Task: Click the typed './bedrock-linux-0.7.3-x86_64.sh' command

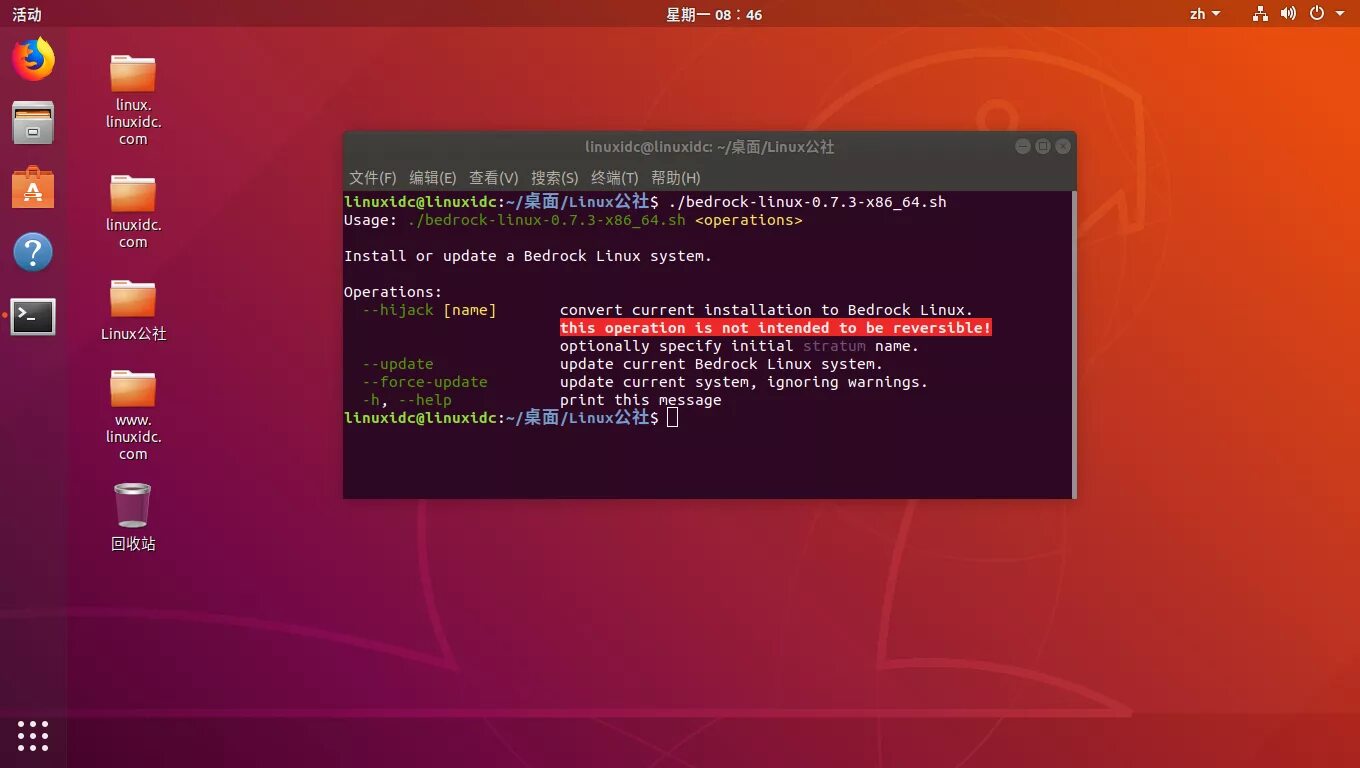Action: (807, 202)
